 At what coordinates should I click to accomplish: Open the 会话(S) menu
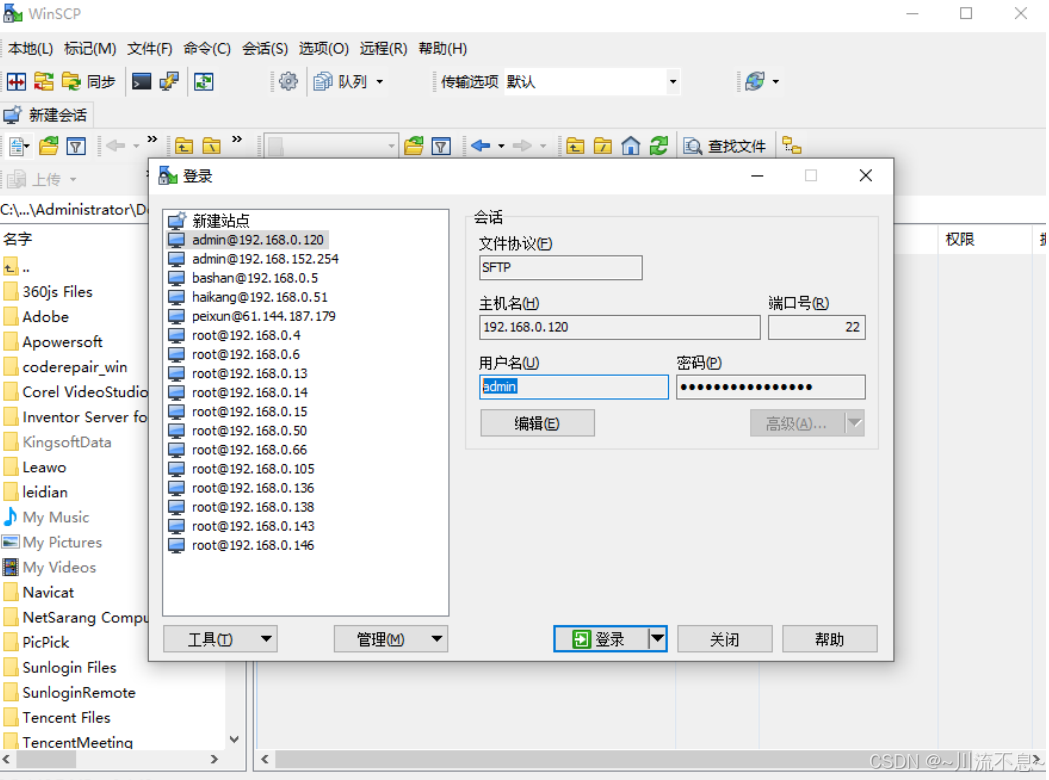(x=265, y=48)
